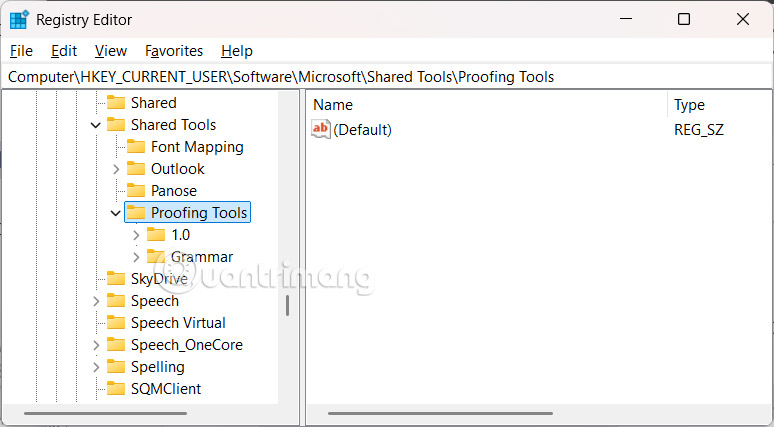Select the Outlook key label

point(178,169)
